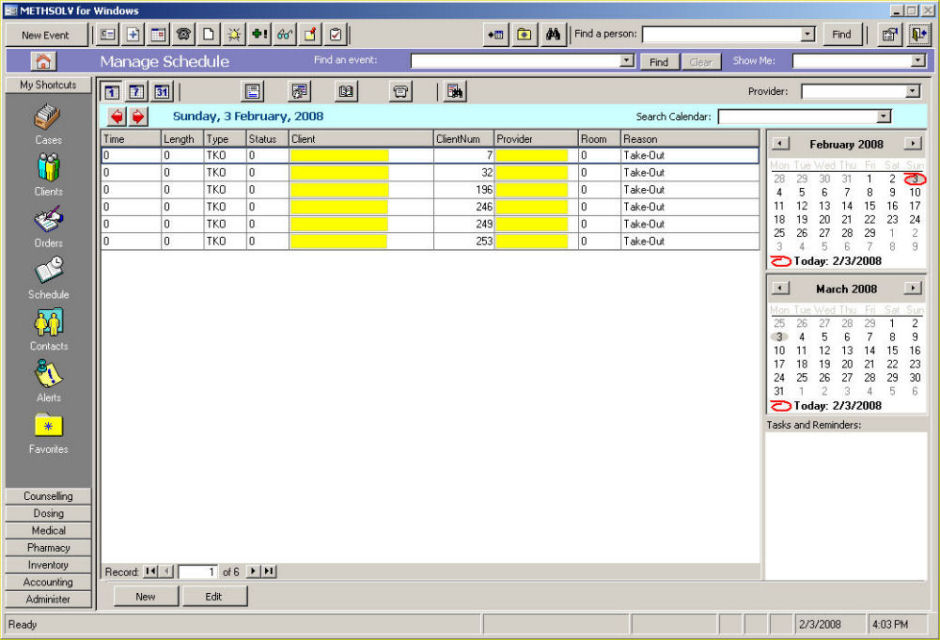Screen dimensions: 940x640
Task: Click Find button next to Find a person
Action: [841, 34]
